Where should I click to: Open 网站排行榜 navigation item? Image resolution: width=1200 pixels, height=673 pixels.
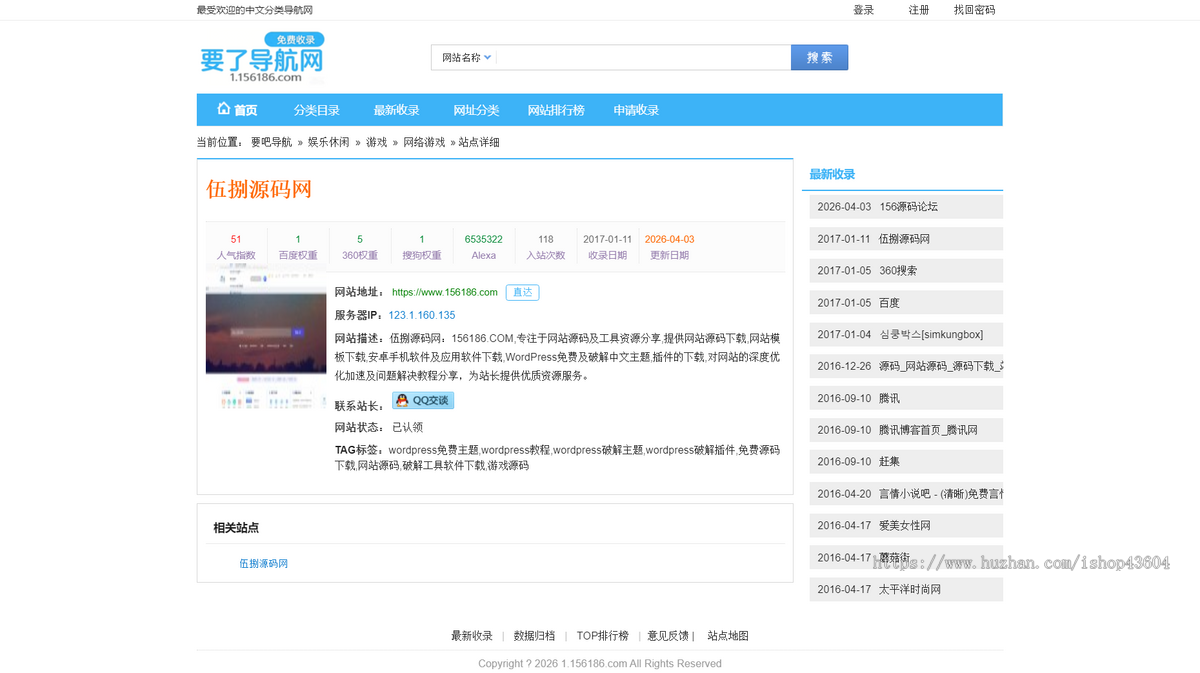coord(556,110)
